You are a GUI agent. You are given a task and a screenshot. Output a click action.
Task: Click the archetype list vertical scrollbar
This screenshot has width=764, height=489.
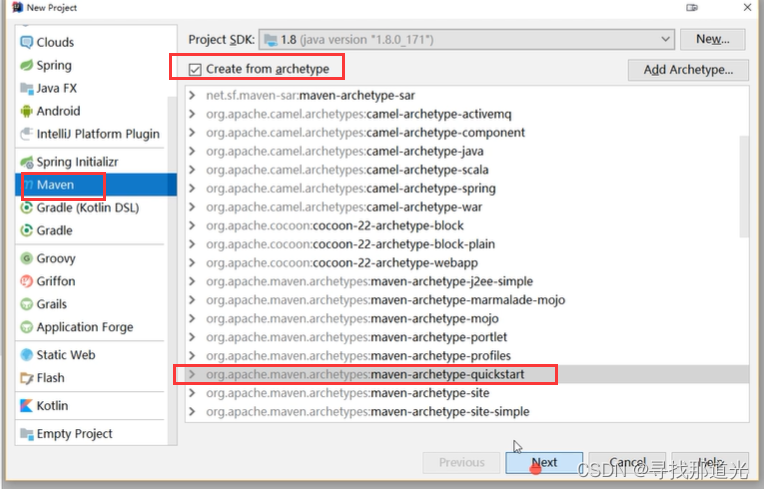click(x=744, y=187)
